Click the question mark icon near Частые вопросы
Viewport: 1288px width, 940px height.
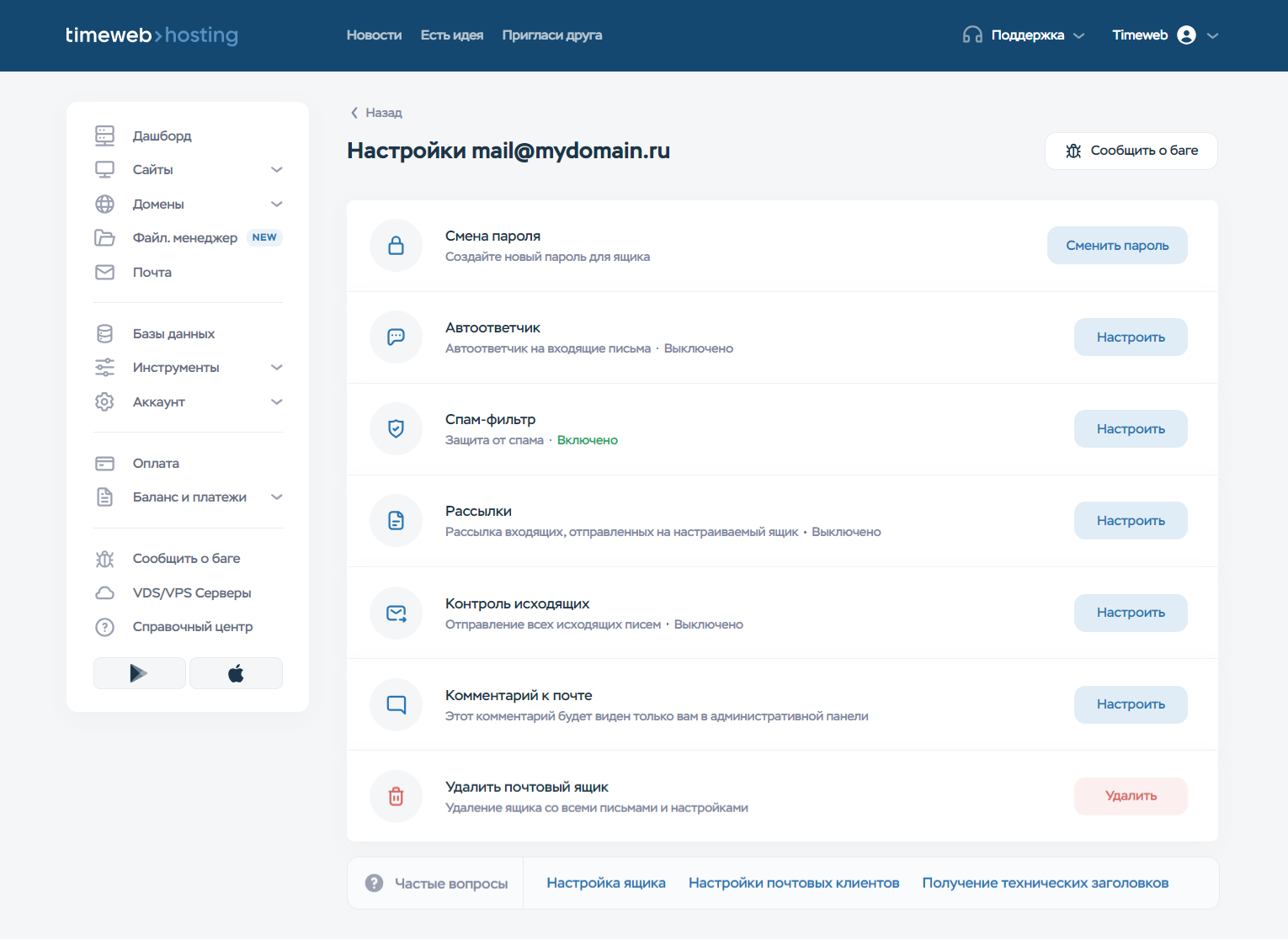click(374, 883)
